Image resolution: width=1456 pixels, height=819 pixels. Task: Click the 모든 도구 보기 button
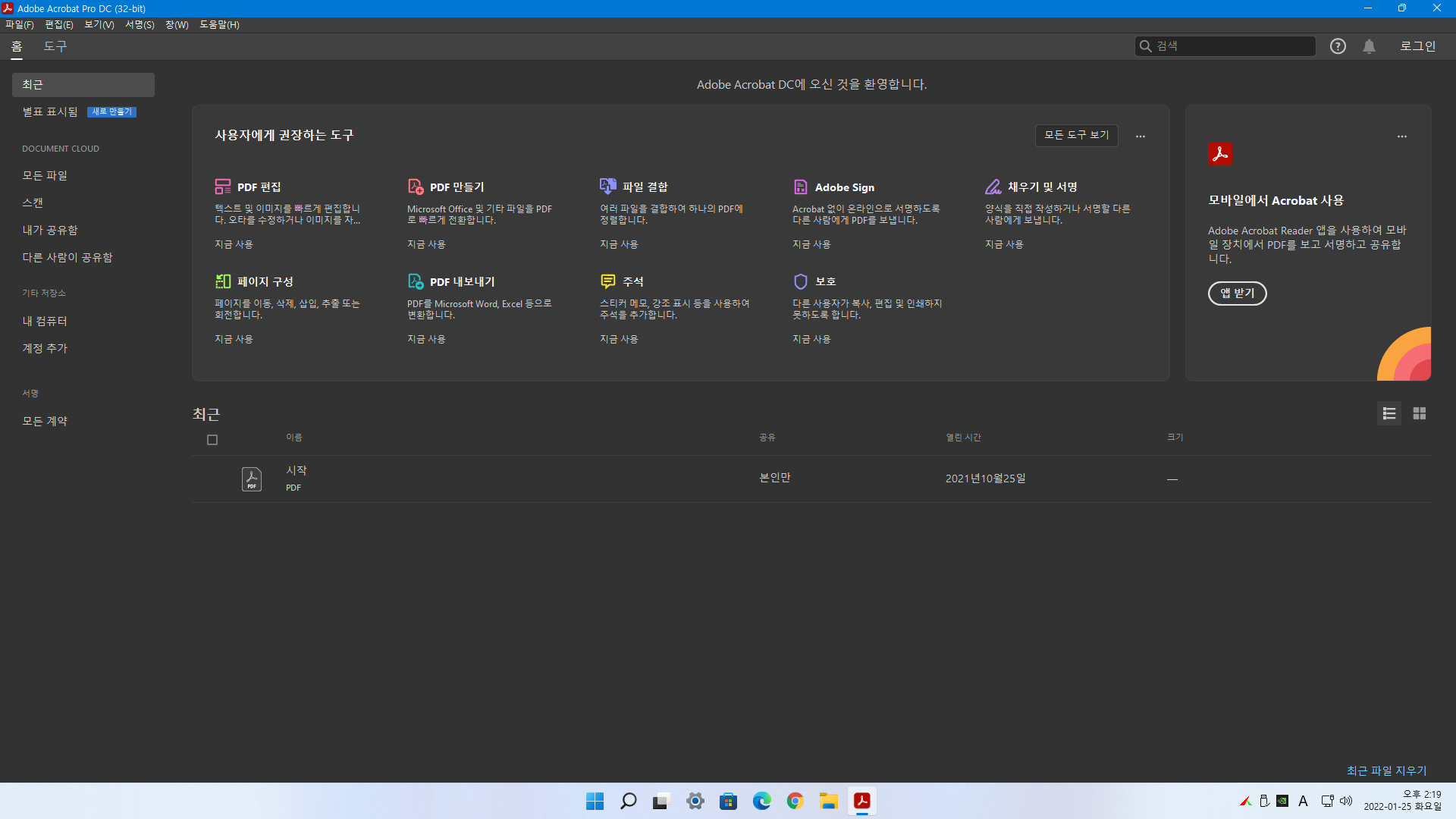[1076, 135]
